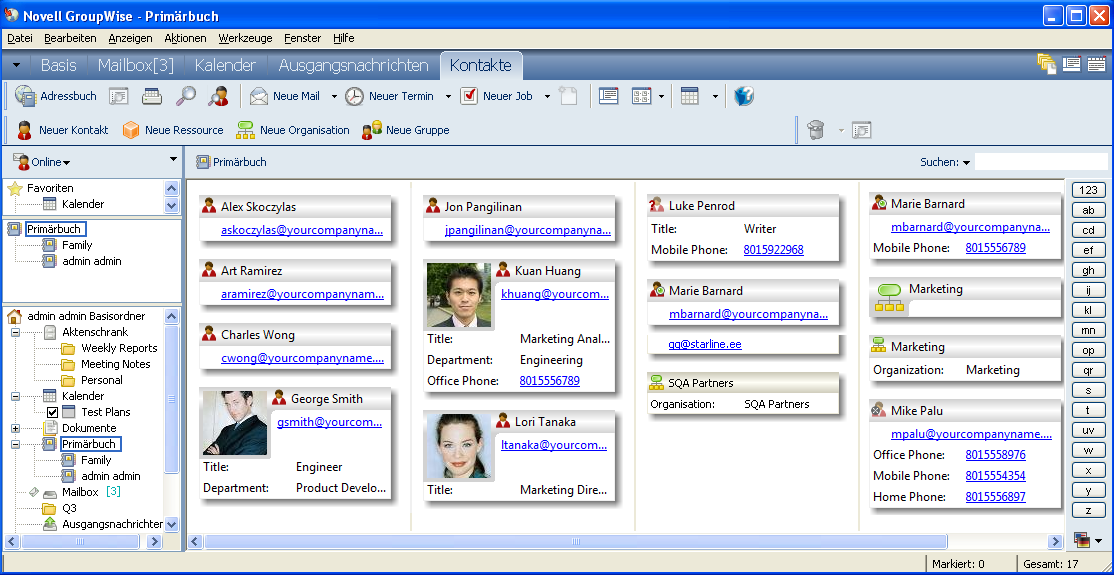Screen dimensions: 1114x575
Task: Open tab bar dropdown arrow left of Basis
Action: [x=16, y=65]
